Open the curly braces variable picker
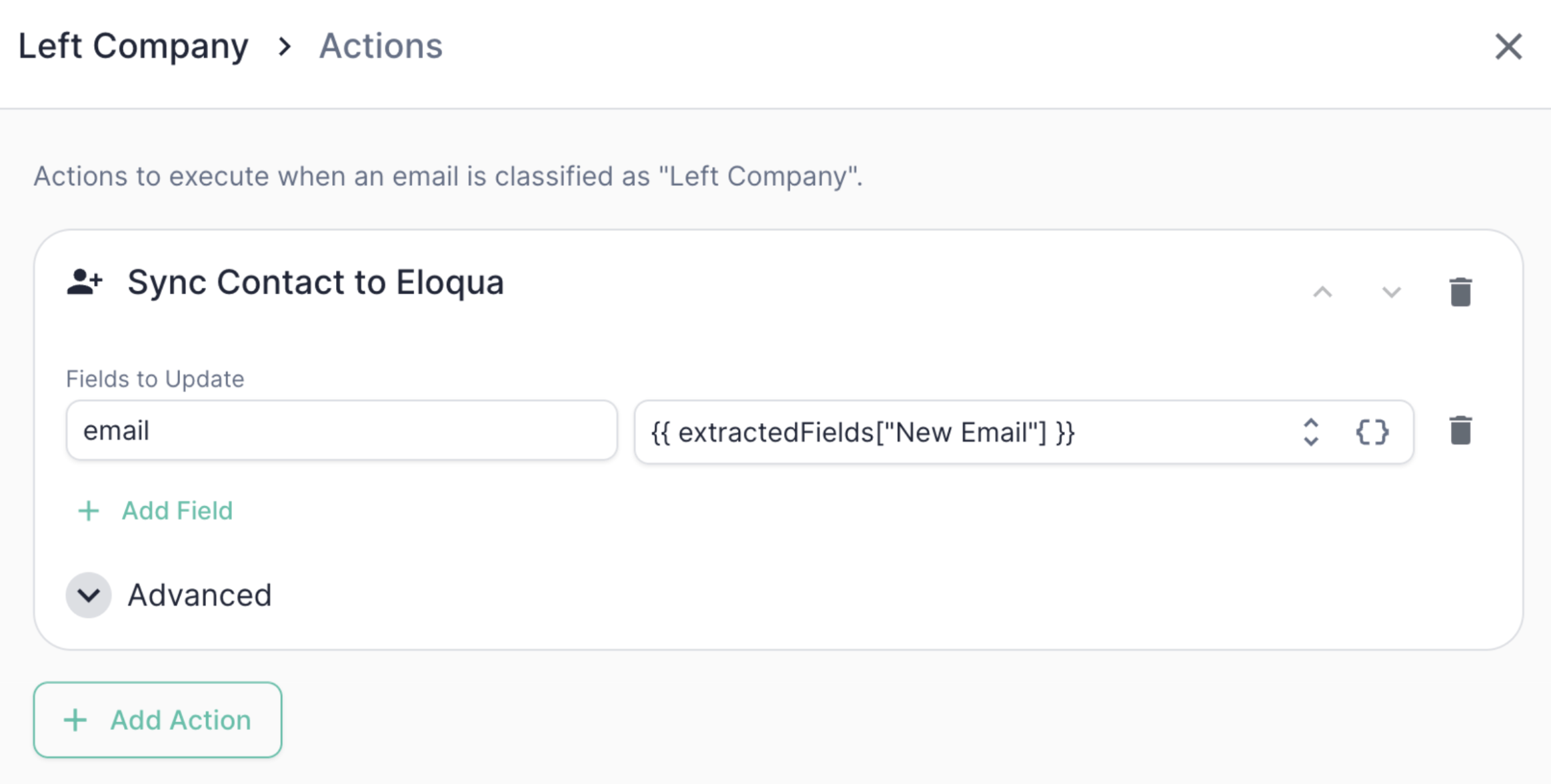The height and width of the screenshot is (784, 1551). (1372, 432)
